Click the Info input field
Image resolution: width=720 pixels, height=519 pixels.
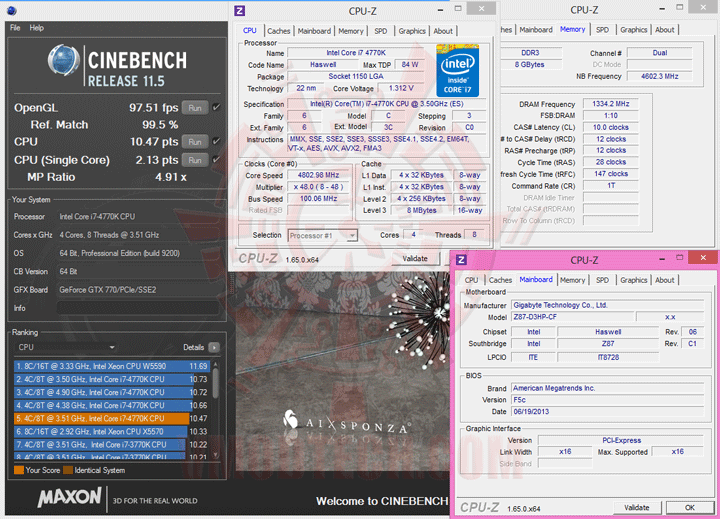[138, 308]
